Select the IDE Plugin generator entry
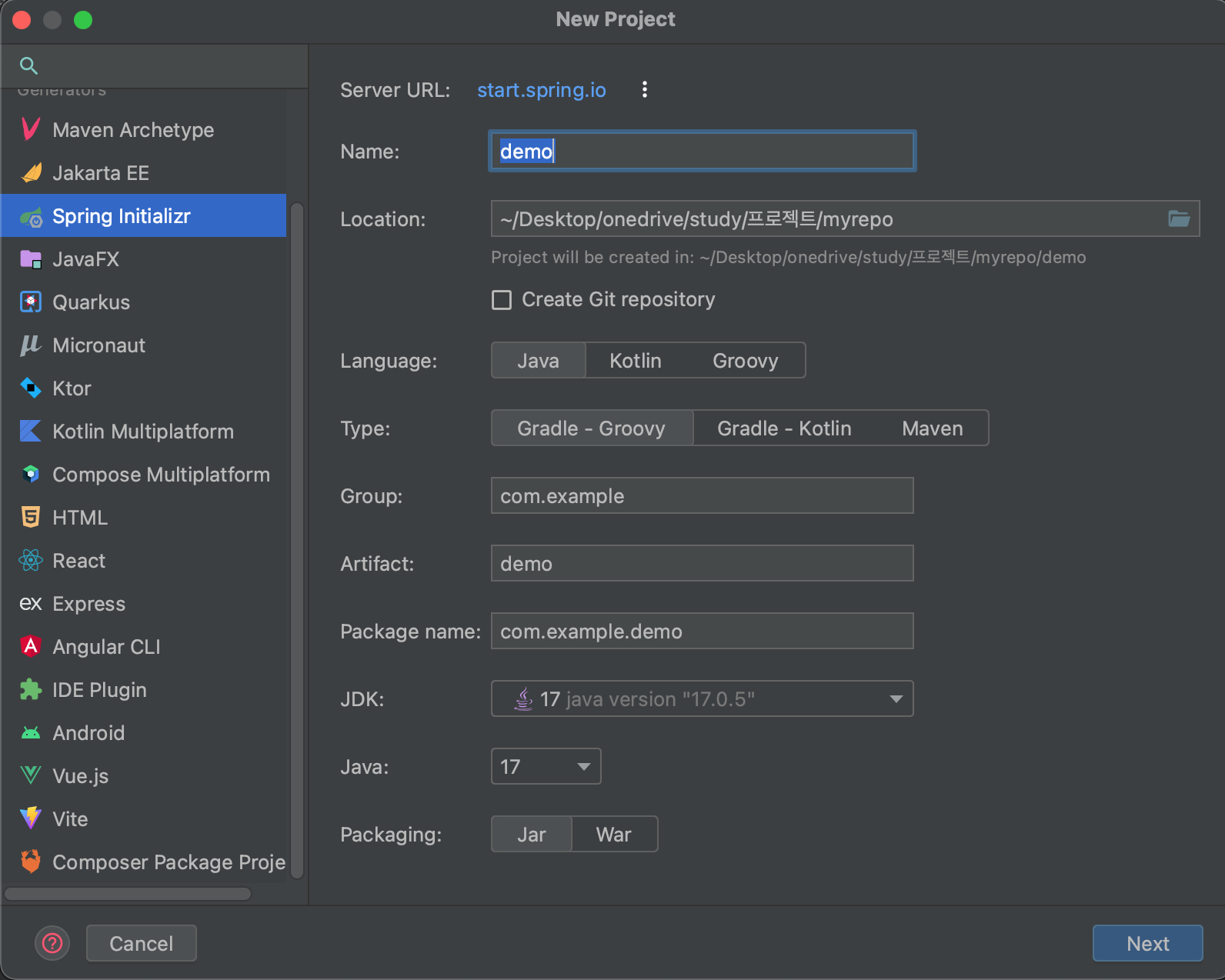This screenshot has height=980, width=1225. (x=144, y=690)
